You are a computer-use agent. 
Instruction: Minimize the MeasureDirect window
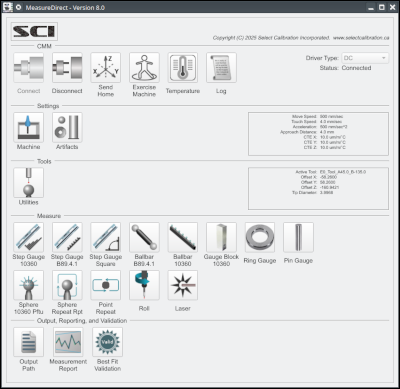tap(371, 7)
